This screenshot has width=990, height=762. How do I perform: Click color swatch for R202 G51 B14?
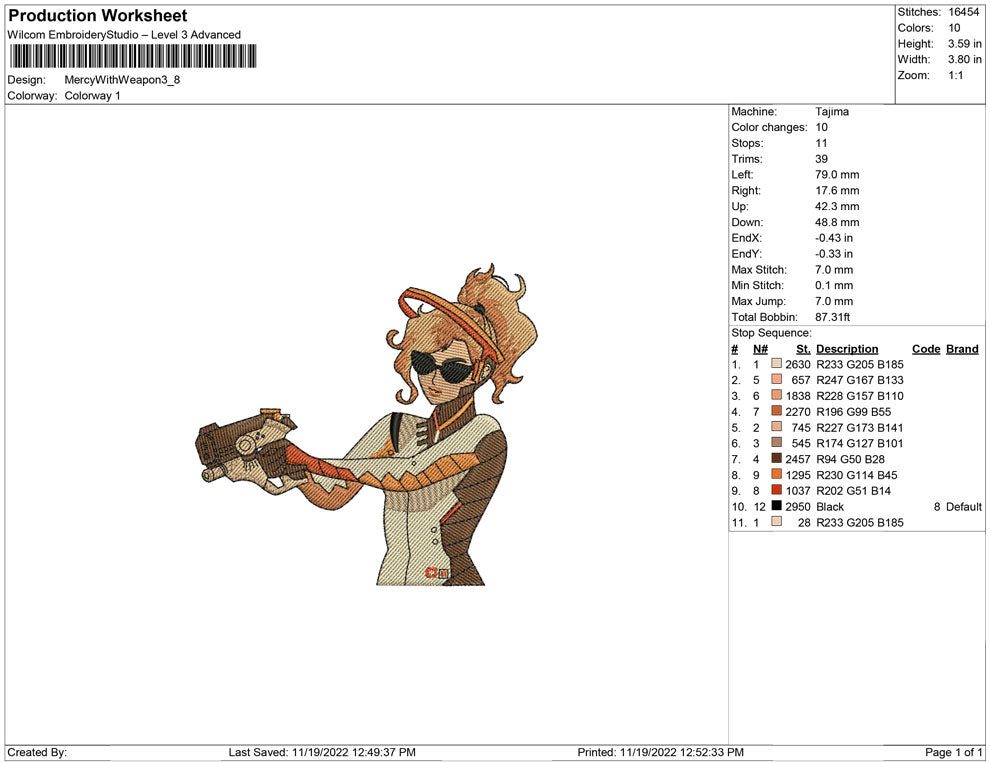coord(777,490)
